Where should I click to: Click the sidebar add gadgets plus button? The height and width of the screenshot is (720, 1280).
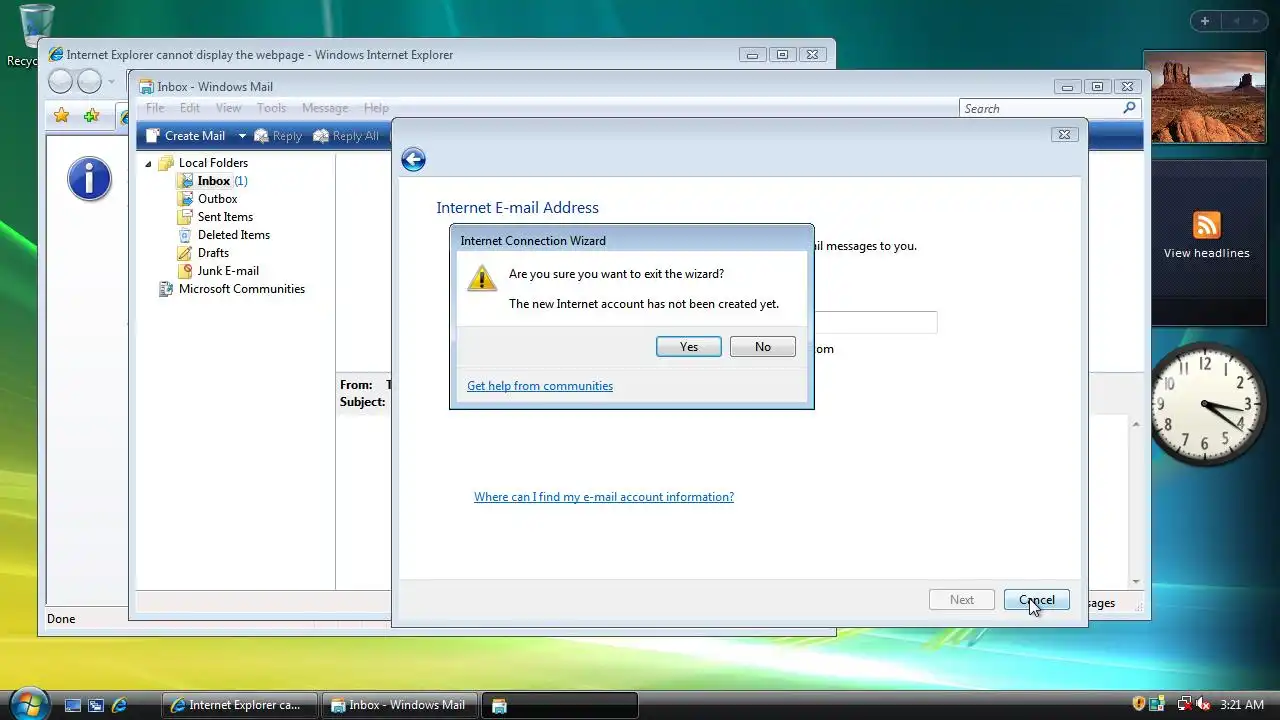(1205, 21)
